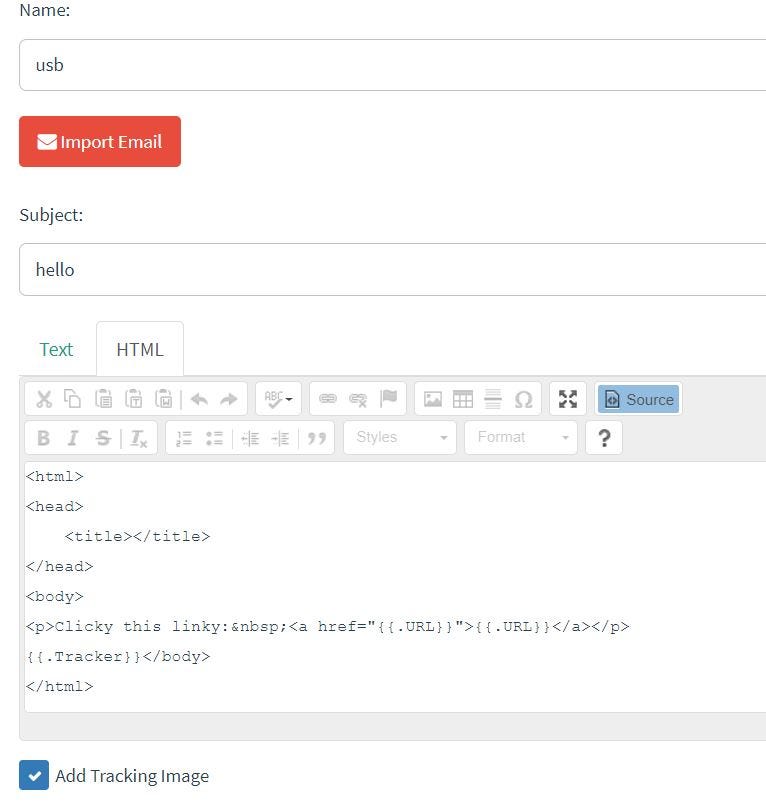Click the Block Quote icon
This screenshot has height=806, width=766.
(x=317, y=438)
